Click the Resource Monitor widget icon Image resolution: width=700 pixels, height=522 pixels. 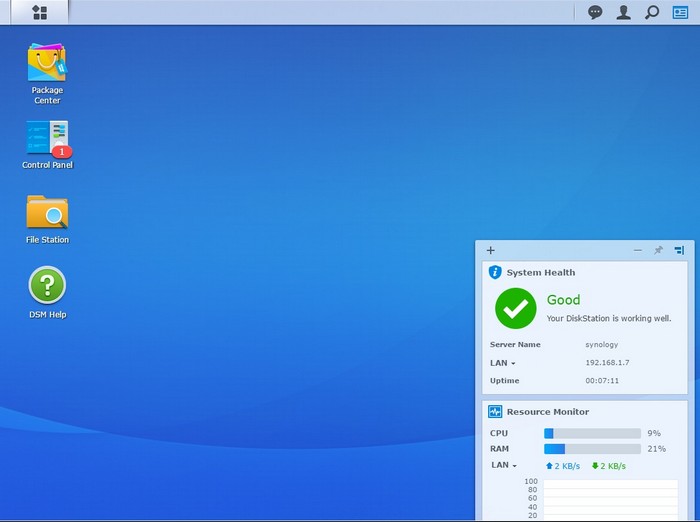pyautogui.click(x=495, y=411)
